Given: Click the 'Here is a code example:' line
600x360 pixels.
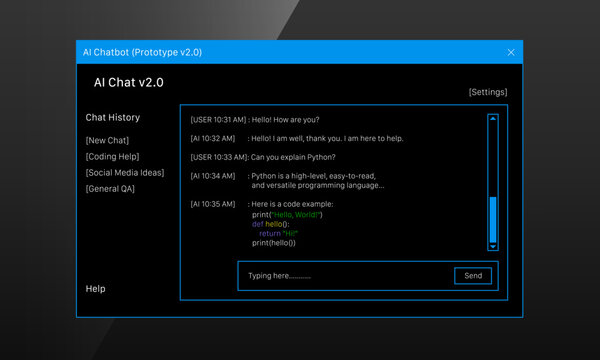Looking at the screenshot, I should tap(292, 204).
